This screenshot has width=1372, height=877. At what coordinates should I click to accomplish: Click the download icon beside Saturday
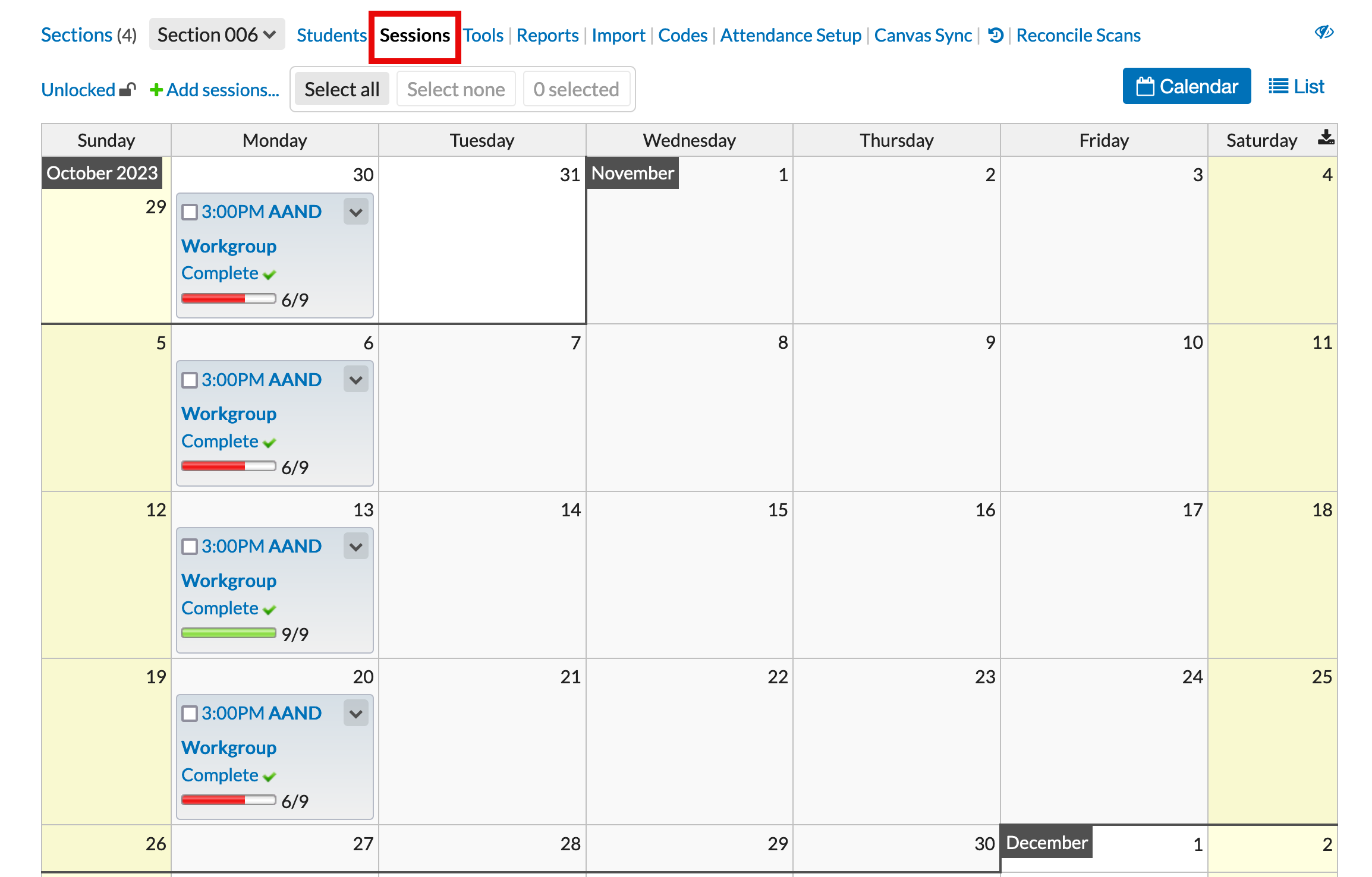click(1325, 138)
